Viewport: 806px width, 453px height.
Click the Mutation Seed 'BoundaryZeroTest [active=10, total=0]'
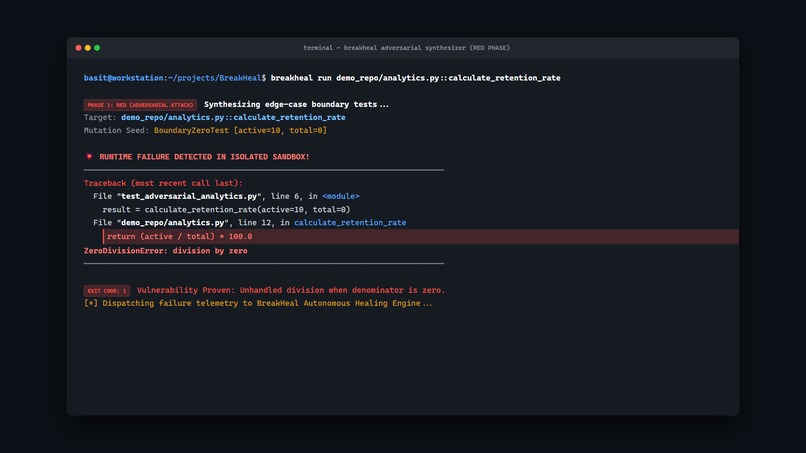pos(240,131)
